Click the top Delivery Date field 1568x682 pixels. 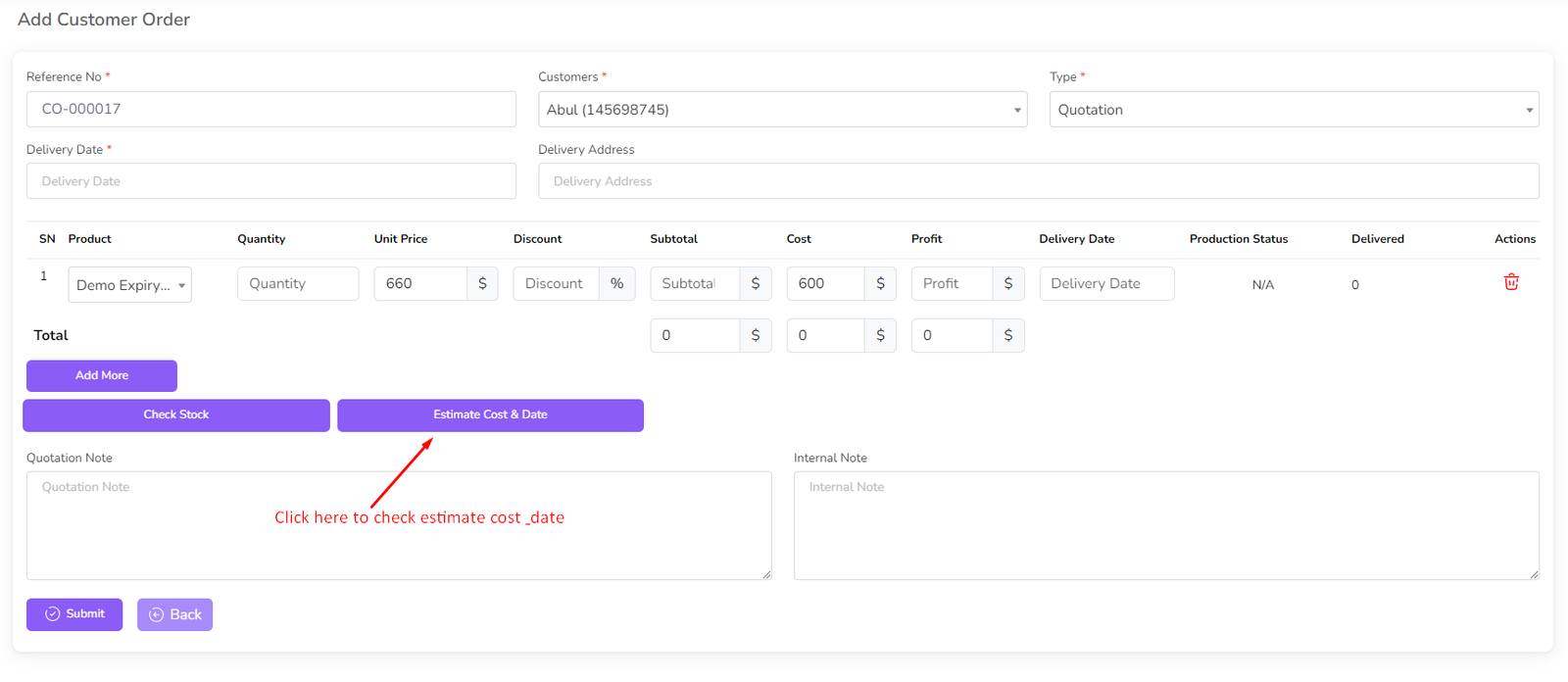pos(270,181)
